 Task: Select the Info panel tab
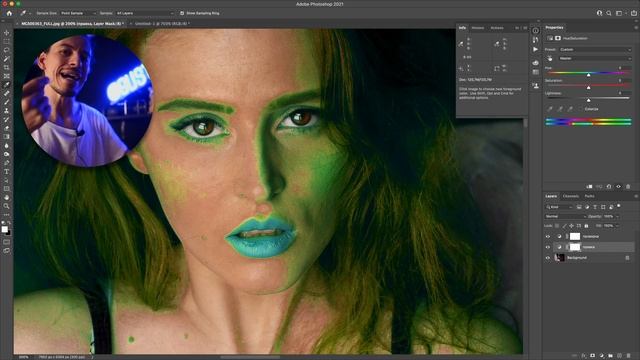click(462, 28)
